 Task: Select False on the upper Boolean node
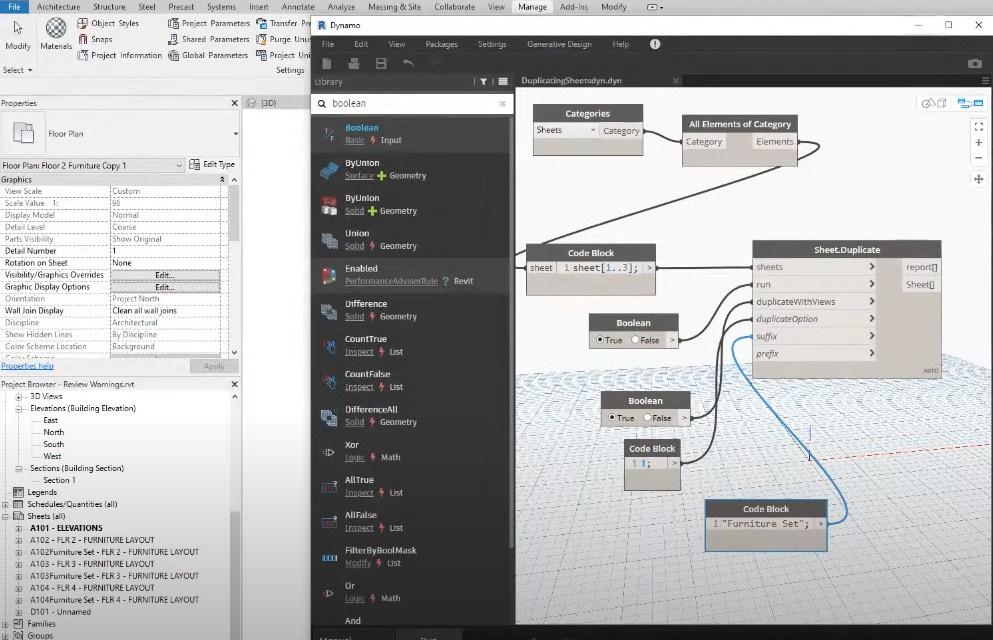tap(635, 340)
